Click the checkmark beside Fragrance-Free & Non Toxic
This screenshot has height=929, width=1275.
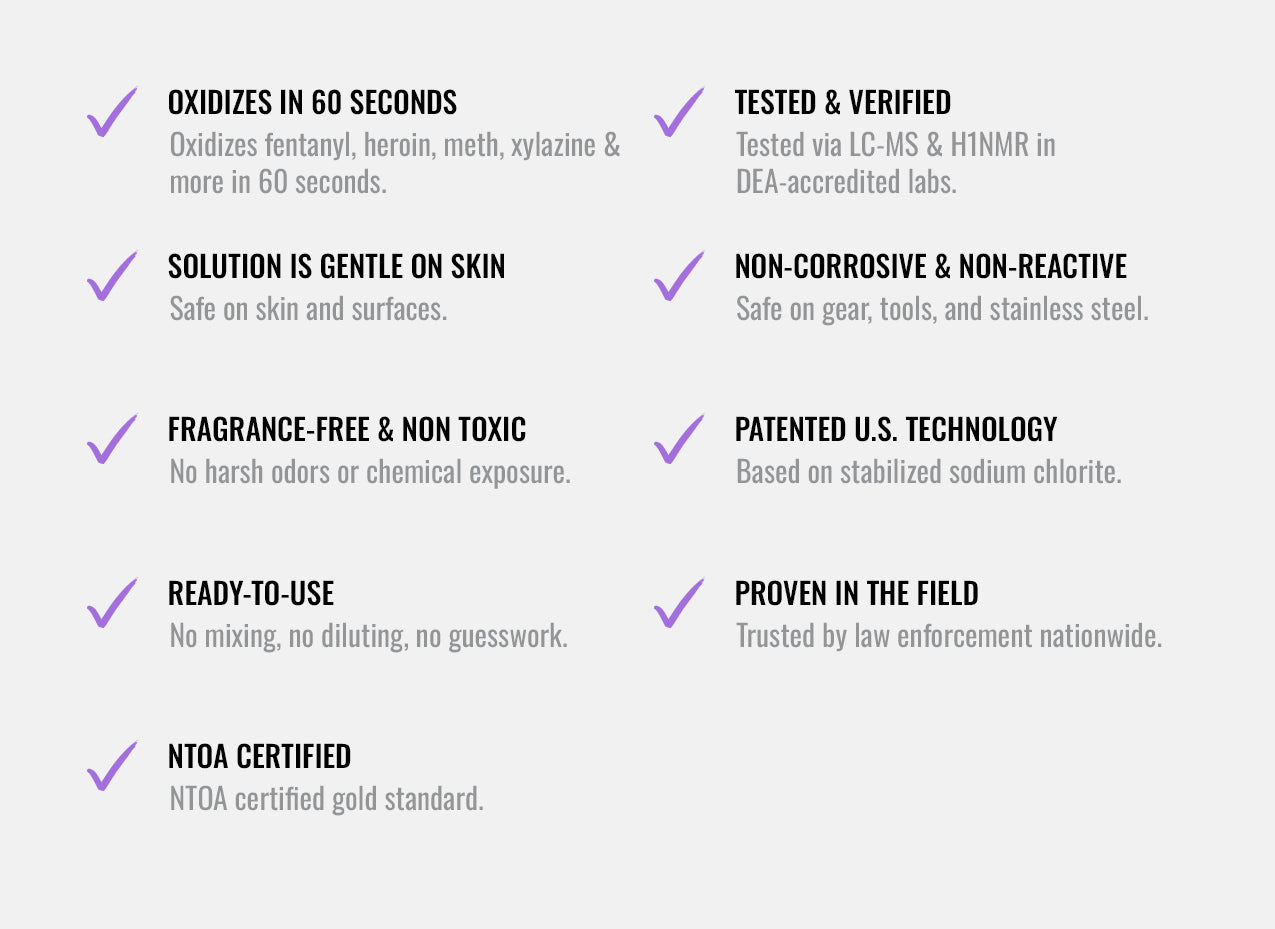pos(111,440)
